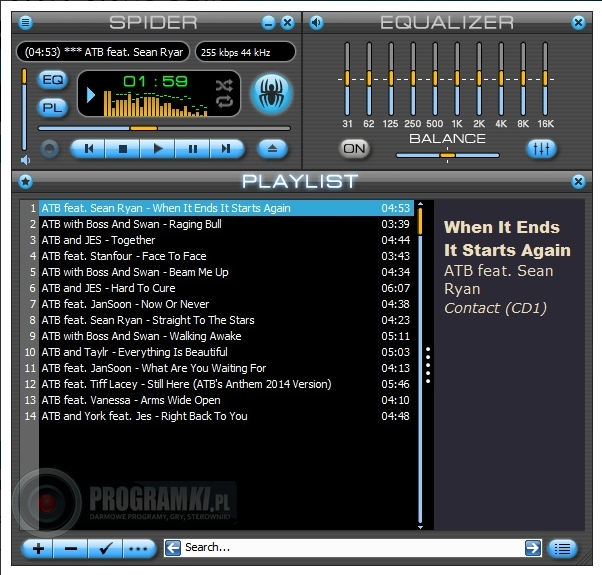Viewport: 602px width, 575px height.
Task: Select track "Beam Me Up"
Action: click(226, 272)
